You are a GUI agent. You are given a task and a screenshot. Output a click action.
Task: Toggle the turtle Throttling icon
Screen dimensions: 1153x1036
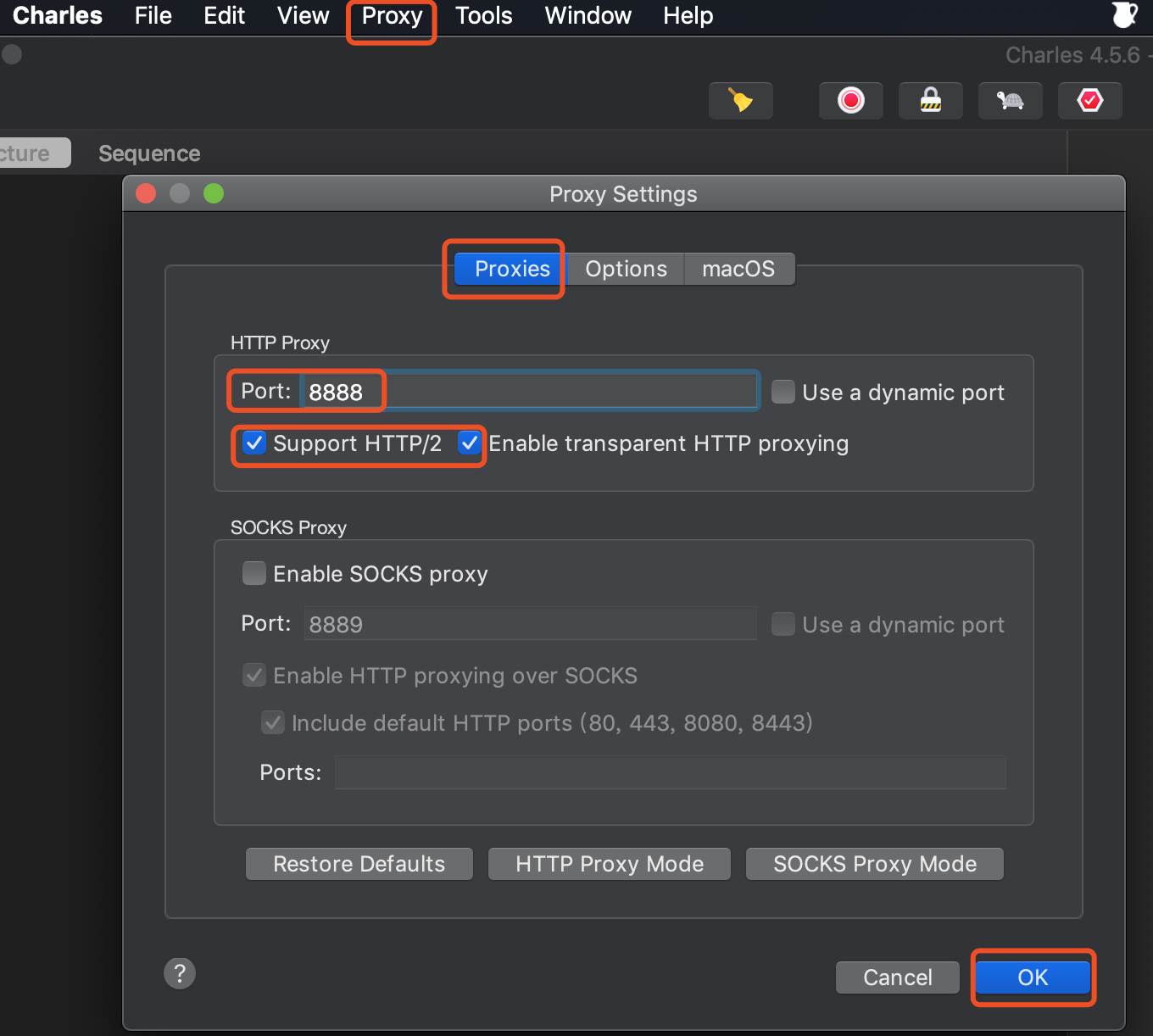coord(1011,101)
